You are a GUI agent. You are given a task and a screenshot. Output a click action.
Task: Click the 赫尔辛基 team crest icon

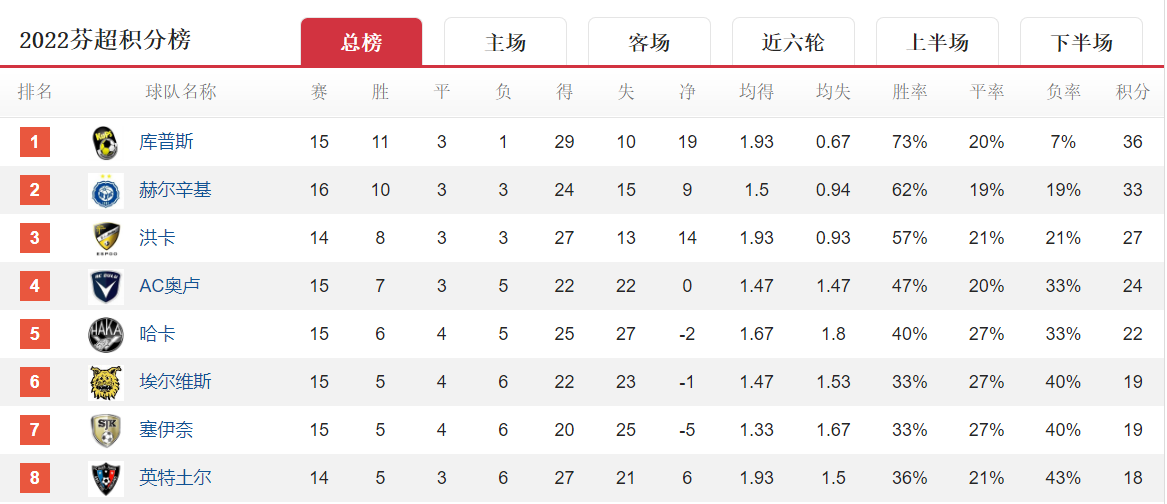pyautogui.click(x=106, y=191)
